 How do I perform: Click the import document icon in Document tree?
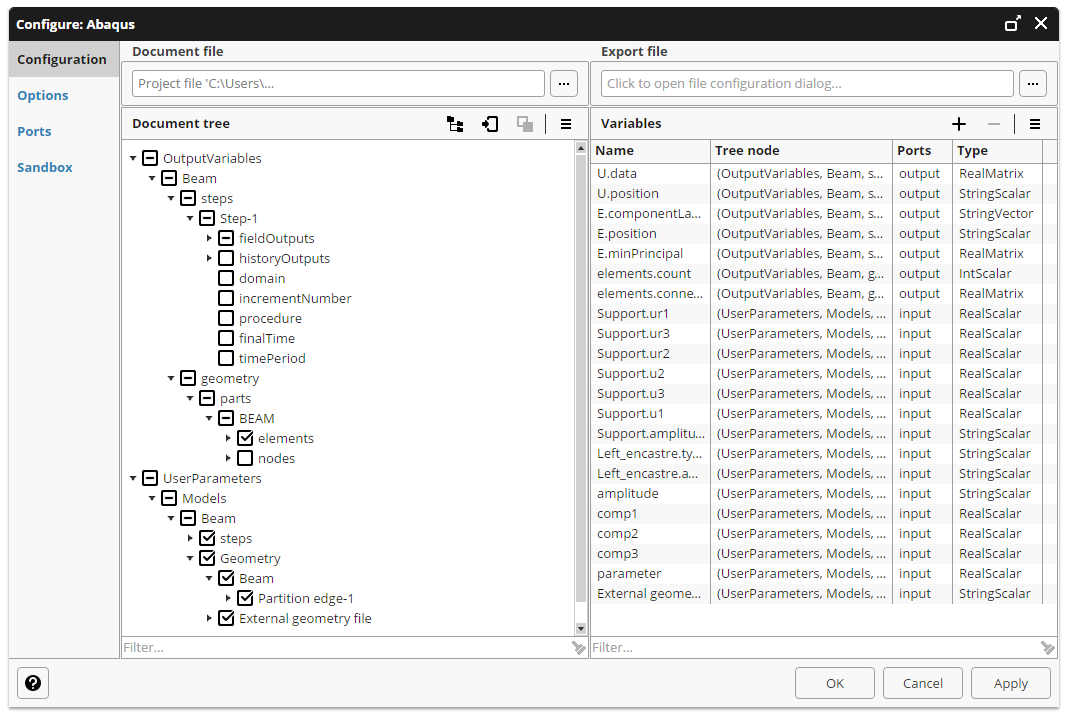pyautogui.click(x=490, y=124)
